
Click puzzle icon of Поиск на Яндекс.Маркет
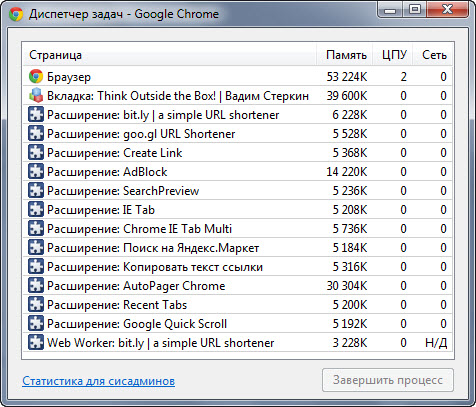click(36, 248)
